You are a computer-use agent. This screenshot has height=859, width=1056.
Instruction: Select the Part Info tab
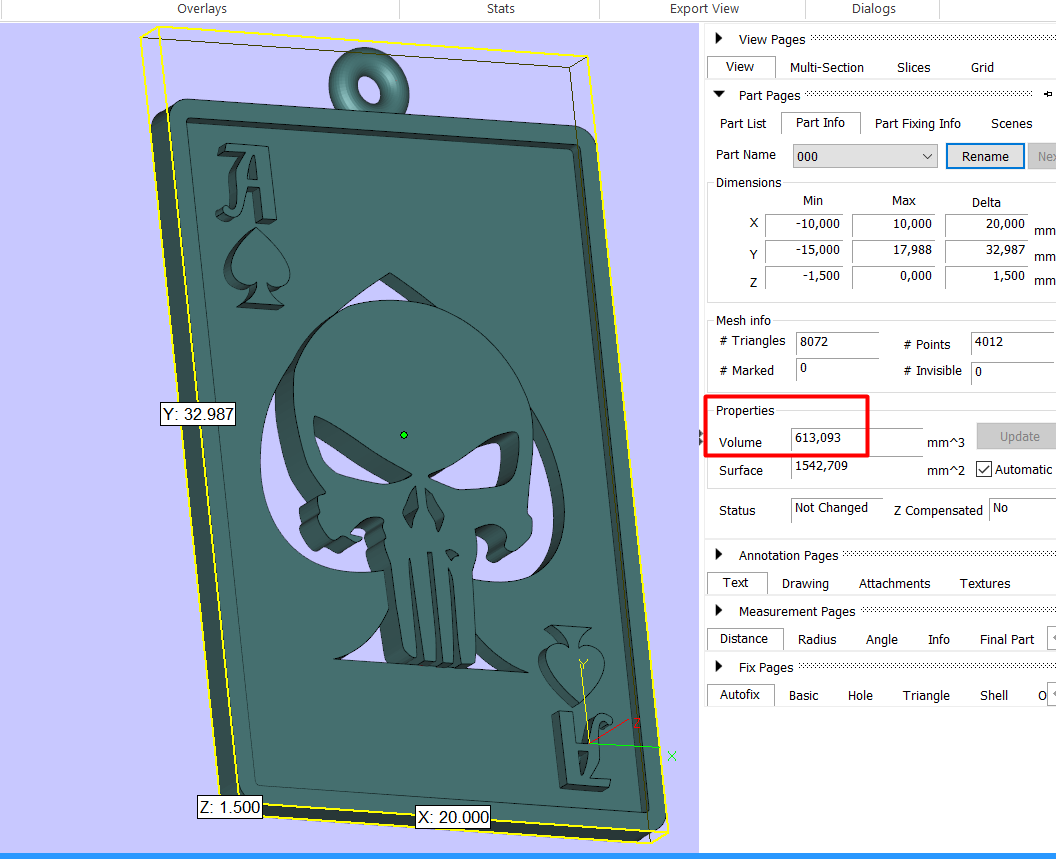click(820, 123)
